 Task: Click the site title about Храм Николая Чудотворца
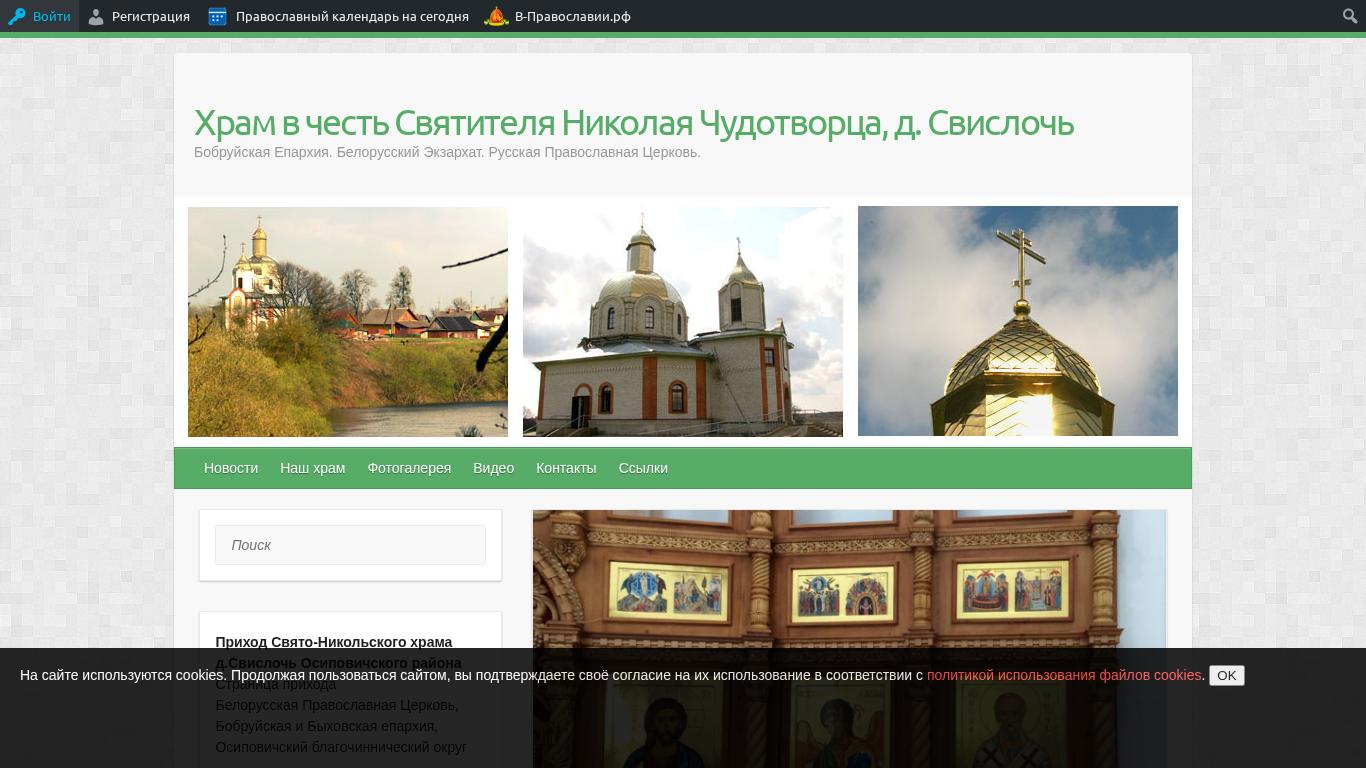point(633,123)
